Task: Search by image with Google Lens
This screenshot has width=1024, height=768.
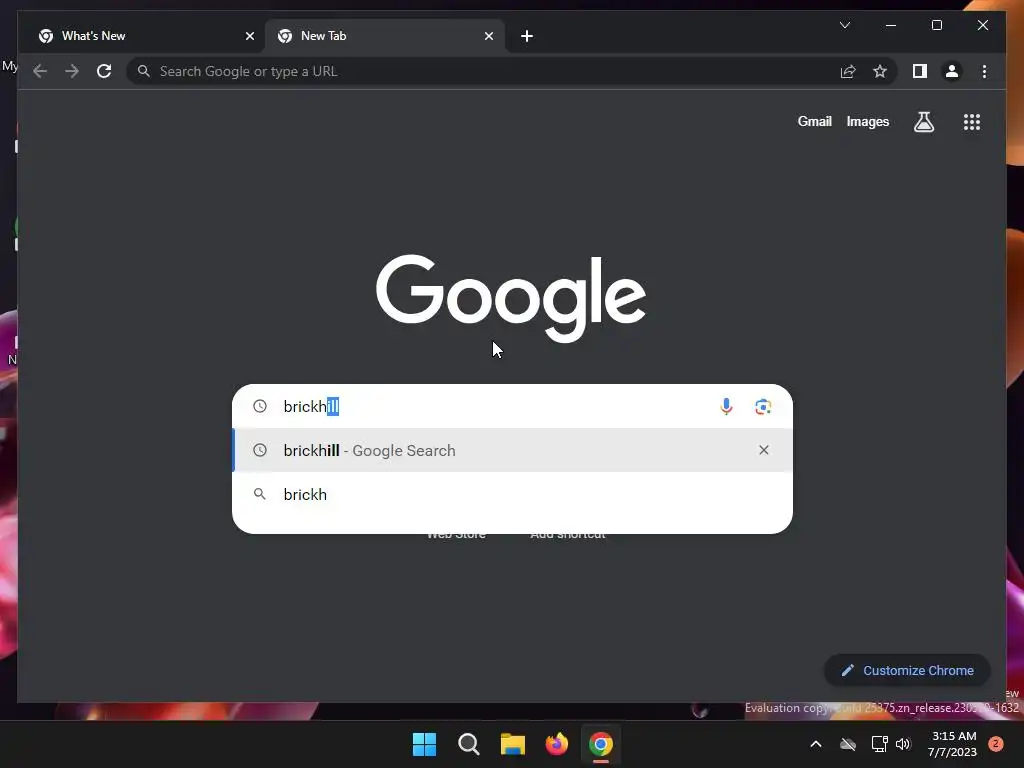Action: (x=763, y=407)
